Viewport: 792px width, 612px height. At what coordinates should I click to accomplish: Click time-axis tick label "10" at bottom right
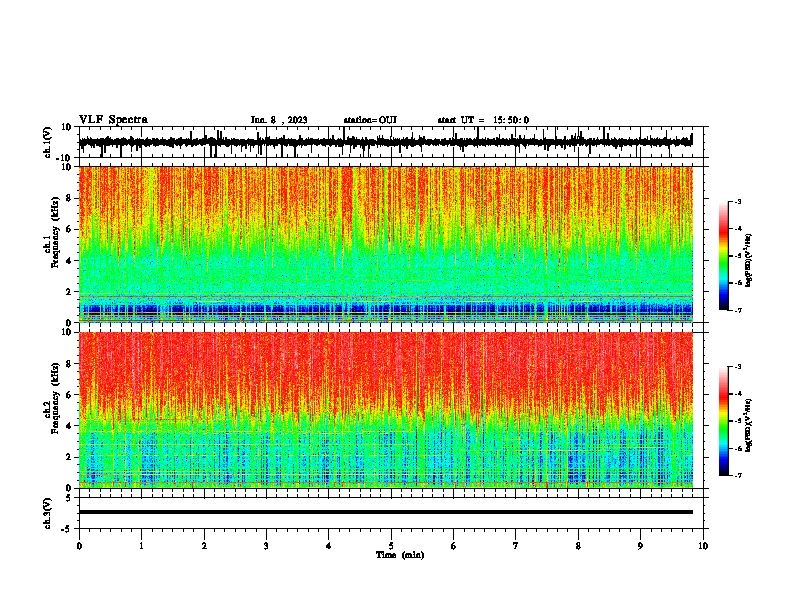click(x=703, y=546)
